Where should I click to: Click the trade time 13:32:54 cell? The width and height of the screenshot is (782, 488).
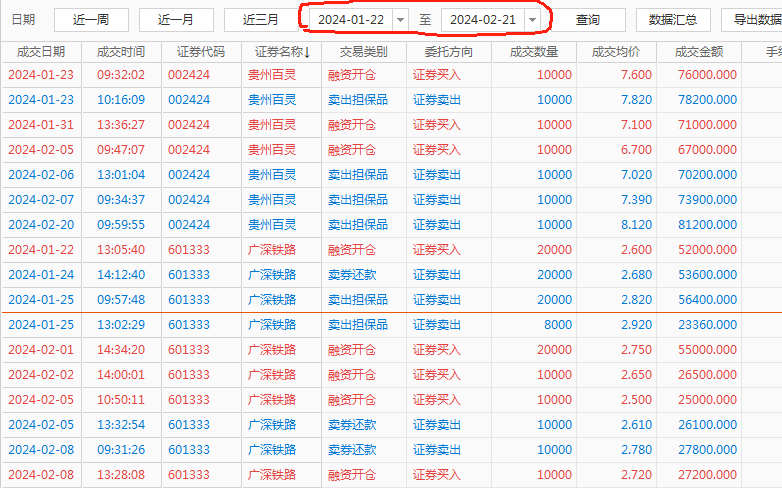point(121,425)
